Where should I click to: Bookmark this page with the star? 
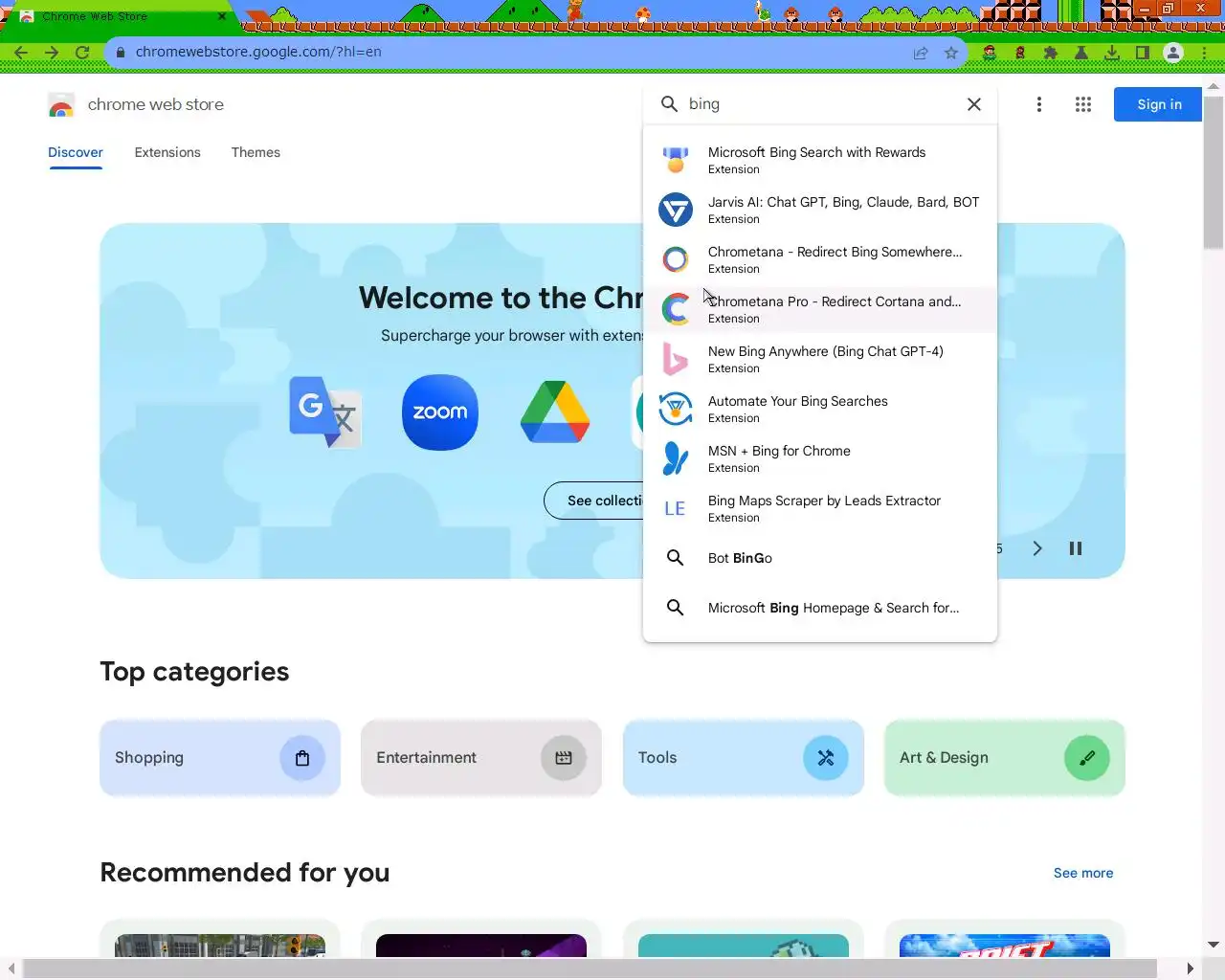pos(951,53)
